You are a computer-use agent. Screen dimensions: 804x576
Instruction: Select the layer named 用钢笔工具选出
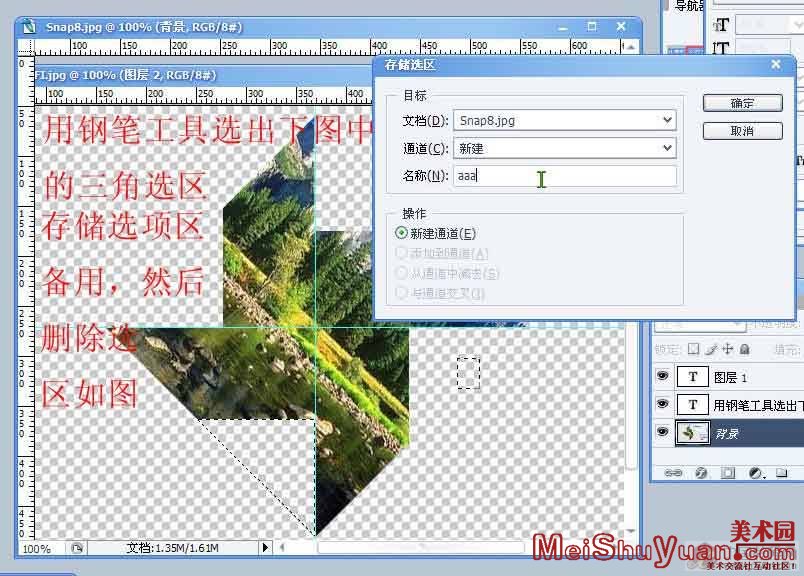pyautogui.click(x=758, y=405)
